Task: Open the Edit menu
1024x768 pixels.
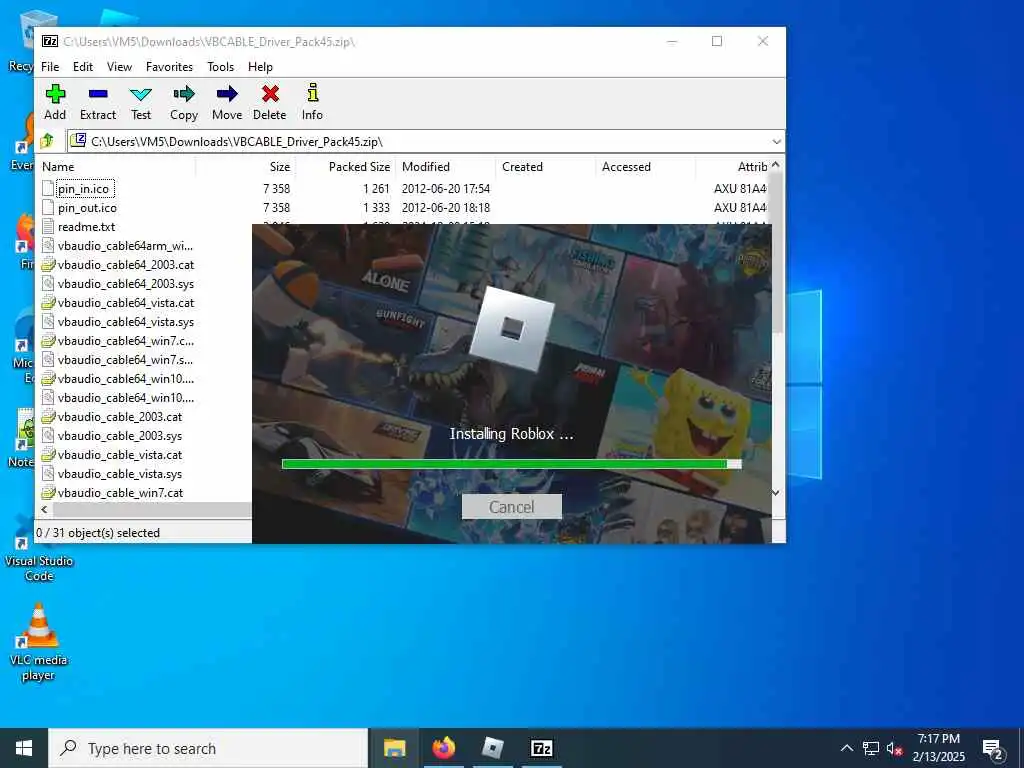Action: [x=82, y=67]
